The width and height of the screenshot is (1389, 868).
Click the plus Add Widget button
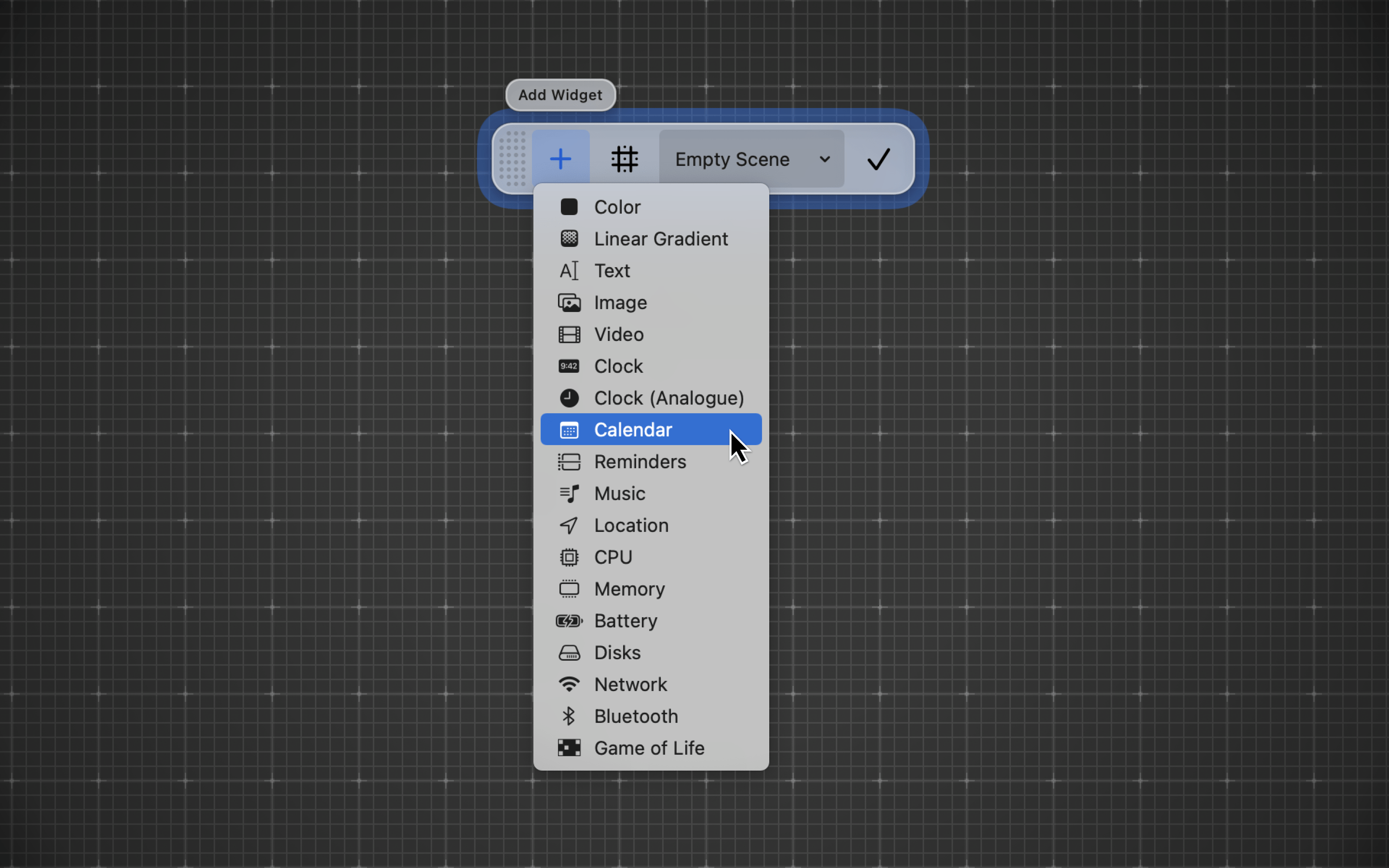pyautogui.click(x=560, y=159)
